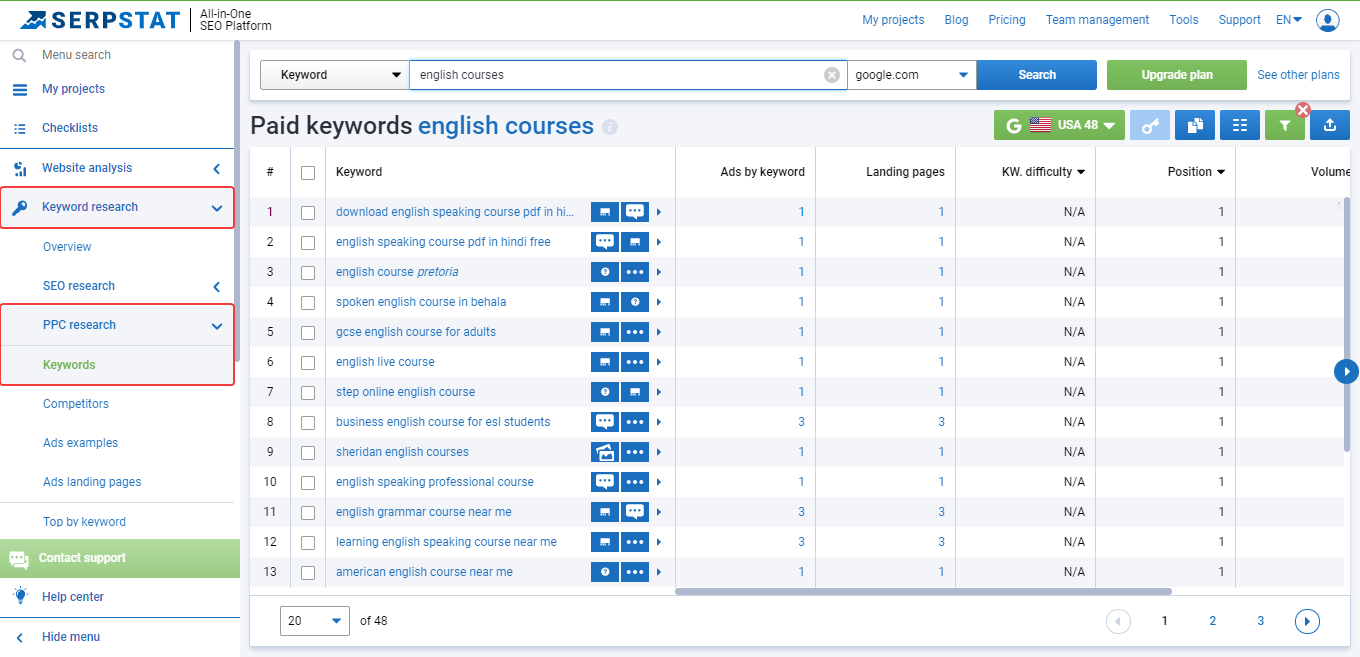Viewport: 1360px width, 657px height.
Task: Click the export upload icon button
Action: point(1329,125)
